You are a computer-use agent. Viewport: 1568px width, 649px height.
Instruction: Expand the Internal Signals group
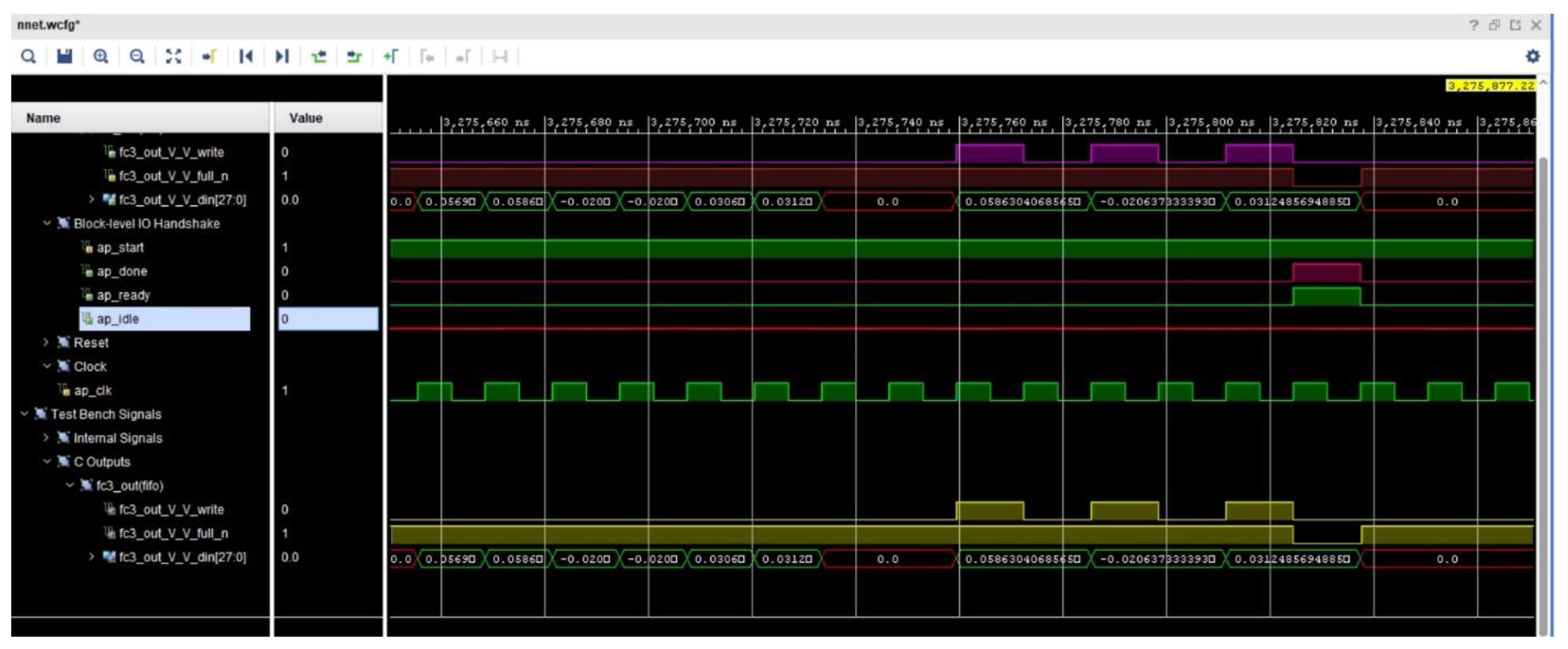point(46,437)
